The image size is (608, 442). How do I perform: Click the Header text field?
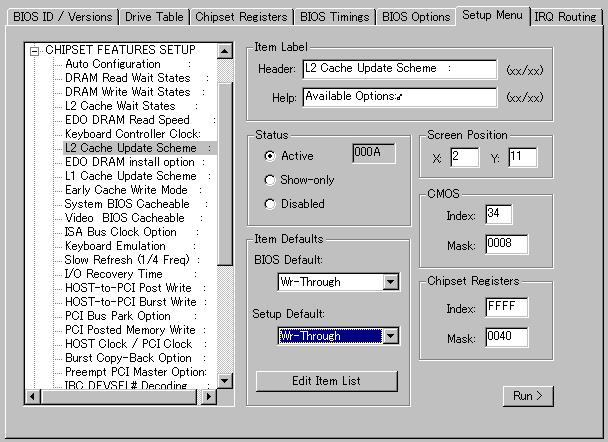coord(399,69)
